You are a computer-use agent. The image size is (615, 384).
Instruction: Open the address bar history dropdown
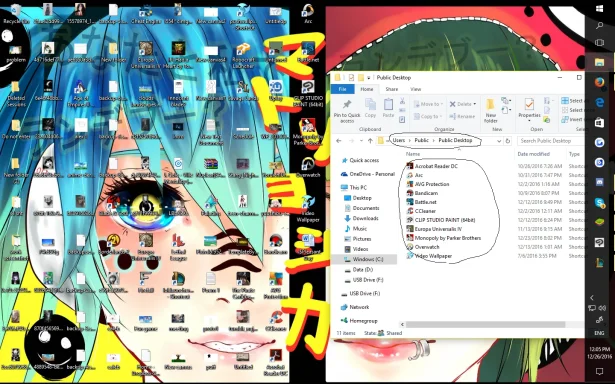click(499, 140)
